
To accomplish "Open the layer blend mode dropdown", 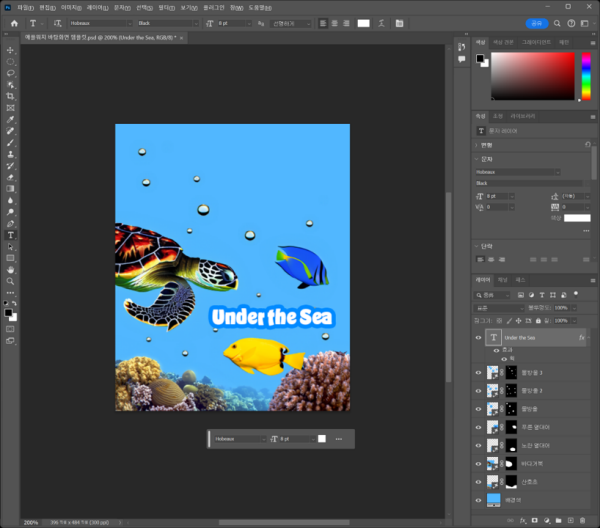I will click(x=497, y=308).
